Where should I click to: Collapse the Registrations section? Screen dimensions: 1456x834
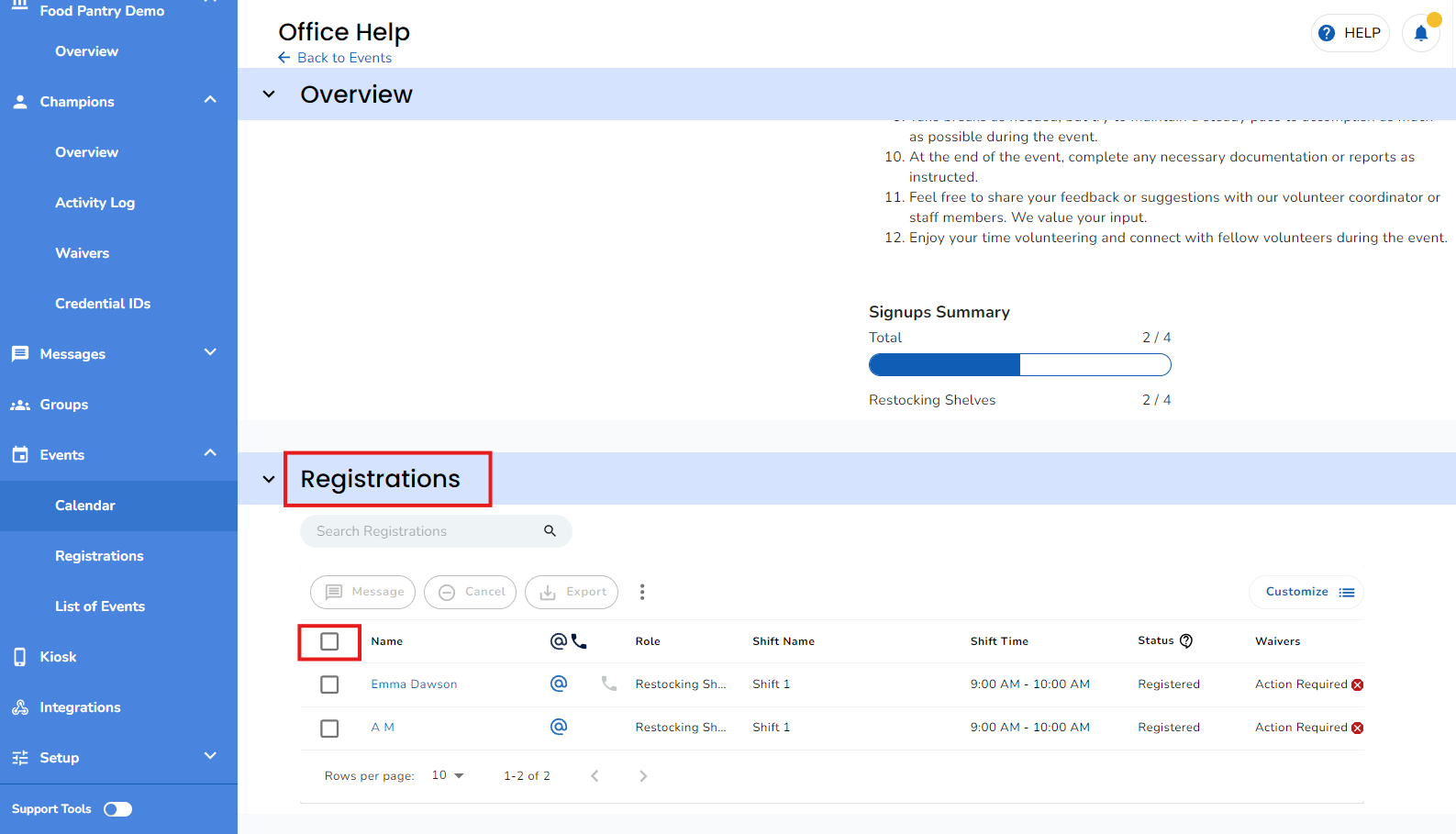point(269,479)
